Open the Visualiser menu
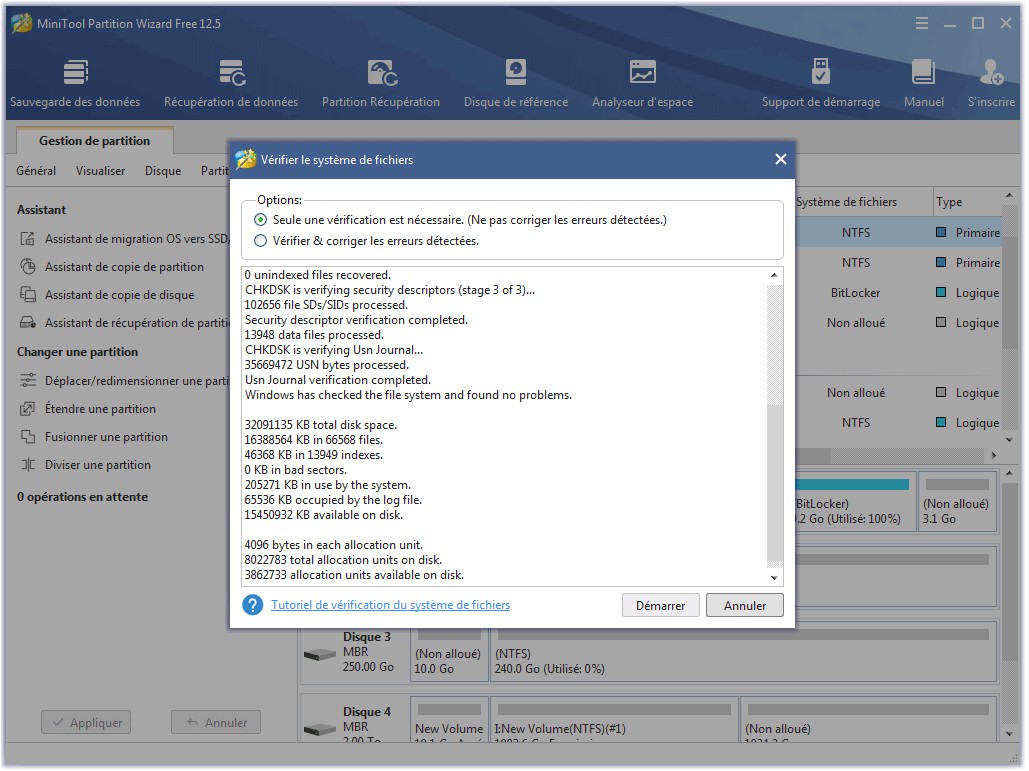The height and width of the screenshot is (771, 1029). pyautogui.click(x=100, y=171)
